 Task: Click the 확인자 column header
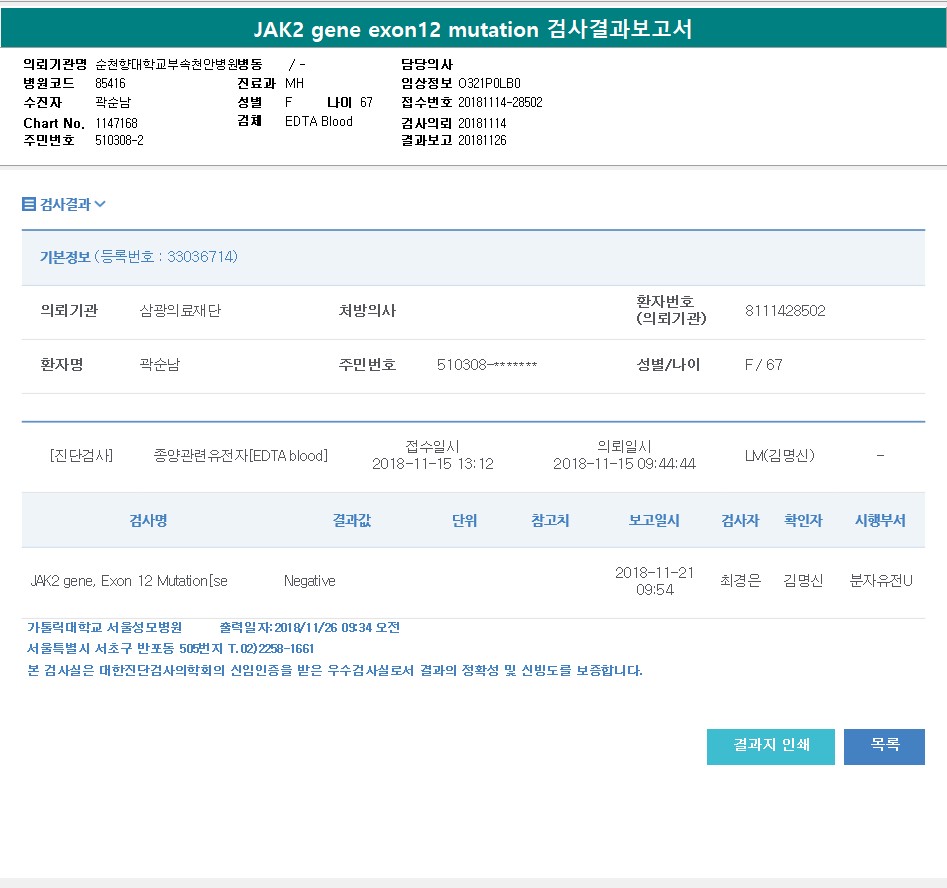pos(803,521)
